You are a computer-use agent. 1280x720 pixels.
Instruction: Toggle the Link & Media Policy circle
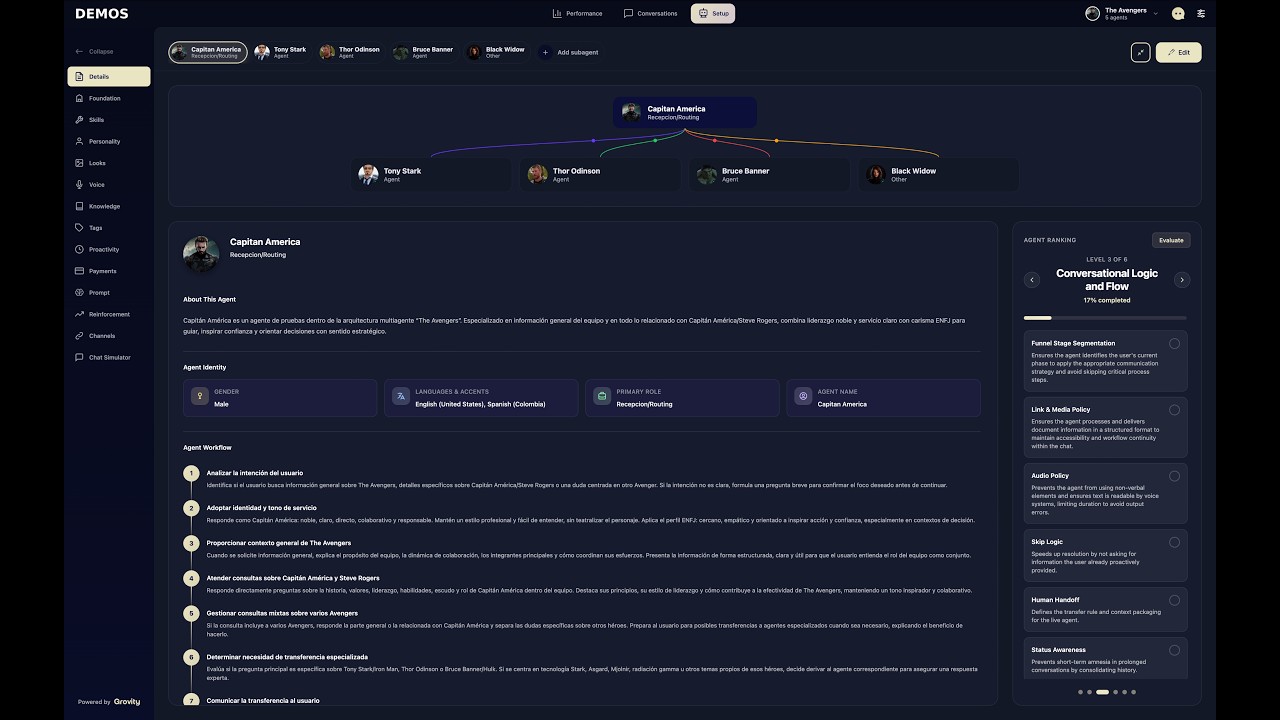(x=1174, y=410)
